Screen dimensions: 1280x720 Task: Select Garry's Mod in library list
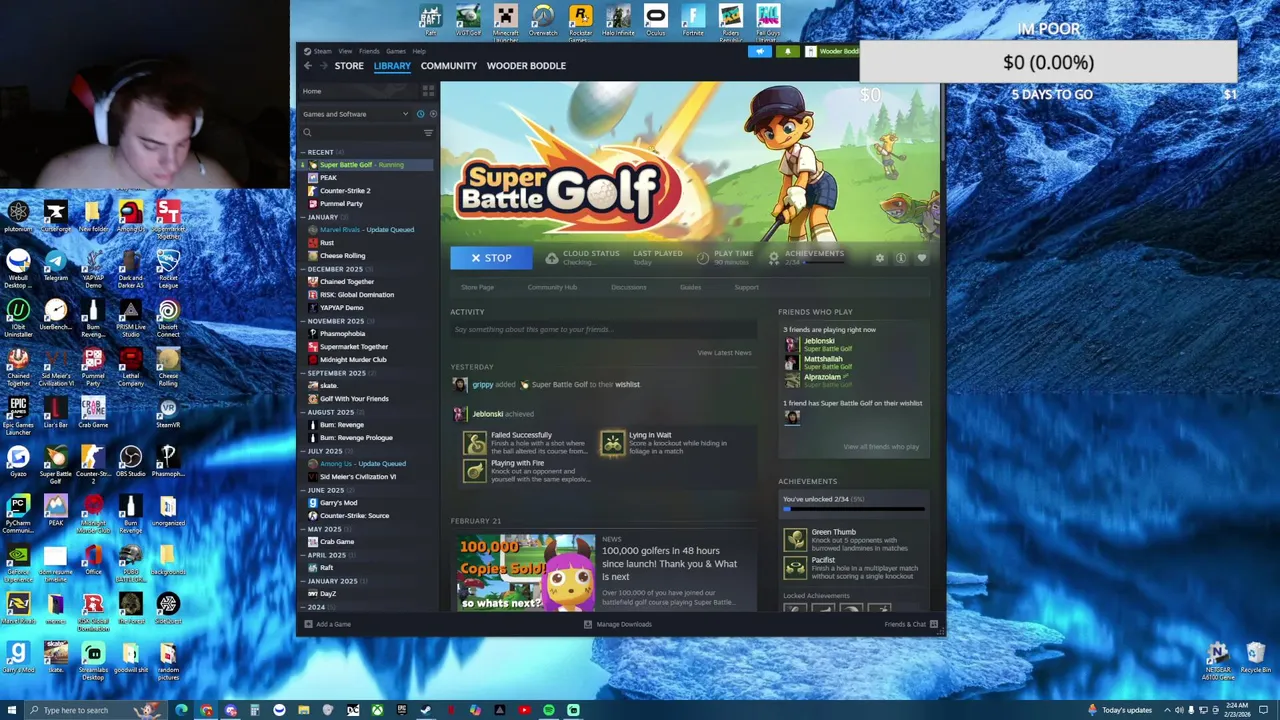tap(338, 502)
